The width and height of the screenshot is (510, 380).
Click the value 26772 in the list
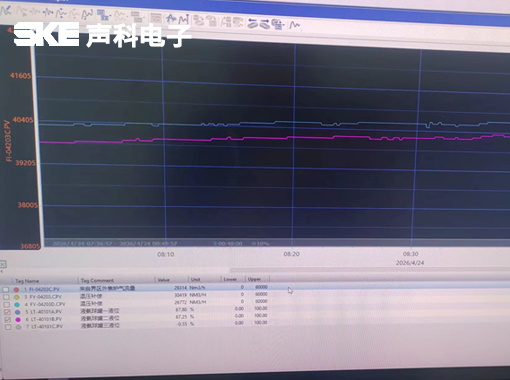[x=180, y=302]
